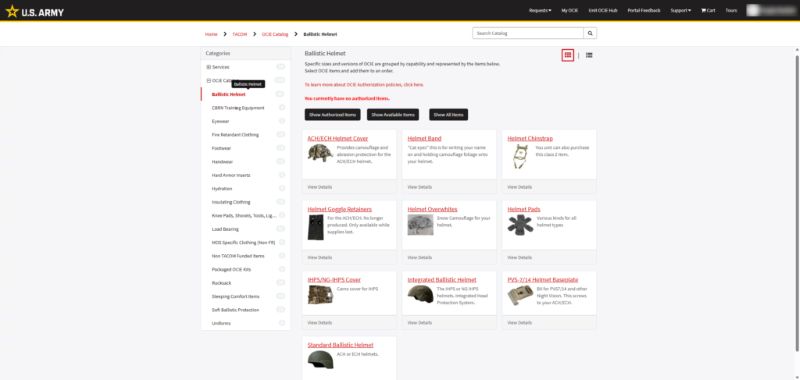Open the Requests dropdown menu

[x=540, y=10]
